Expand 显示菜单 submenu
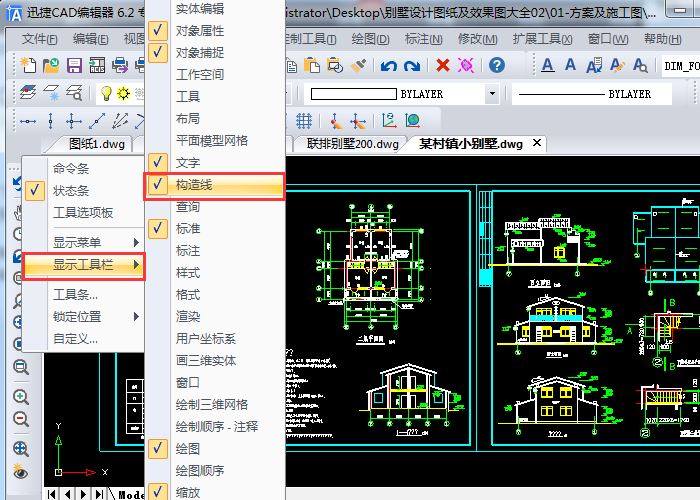 [x=83, y=242]
